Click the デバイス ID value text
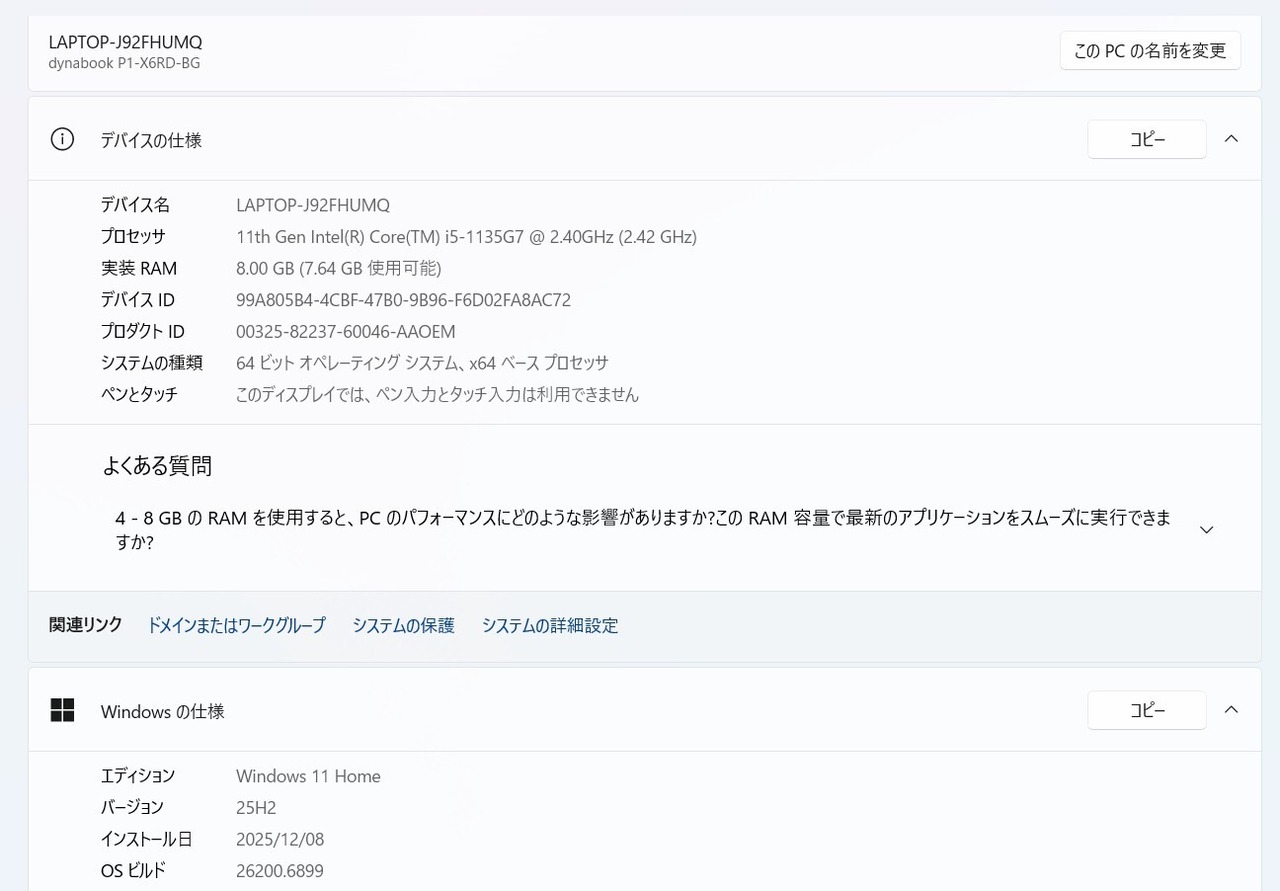 pos(403,300)
